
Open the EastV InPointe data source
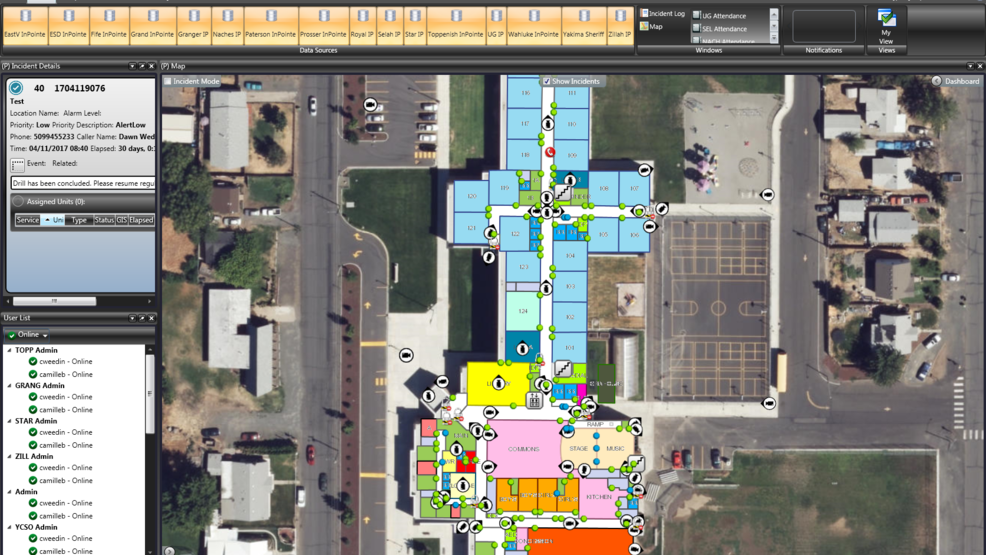tap(25, 25)
